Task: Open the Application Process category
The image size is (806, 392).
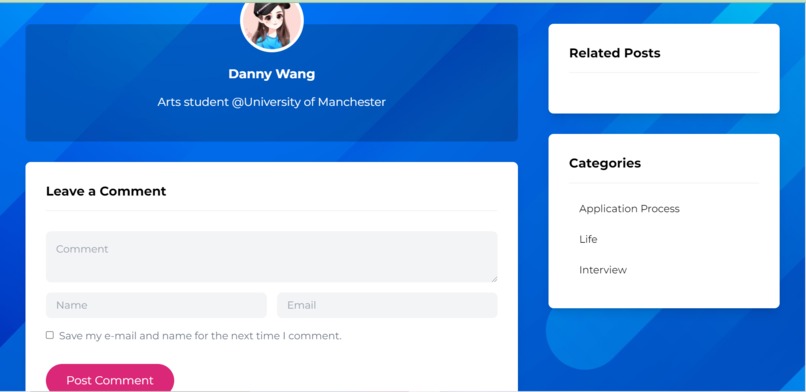Action: 629,209
